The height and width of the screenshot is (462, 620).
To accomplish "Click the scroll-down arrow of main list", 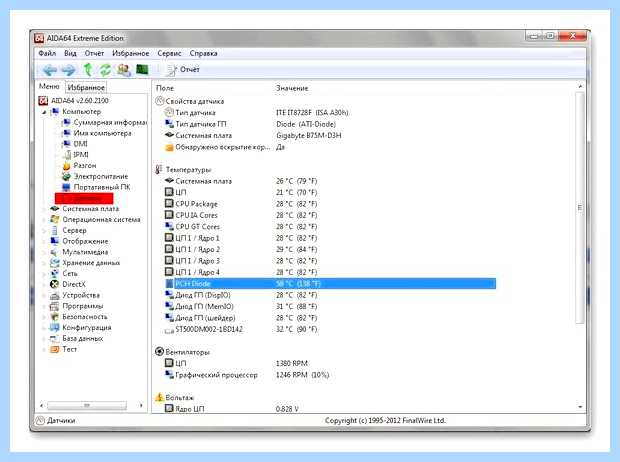I will click(580, 407).
